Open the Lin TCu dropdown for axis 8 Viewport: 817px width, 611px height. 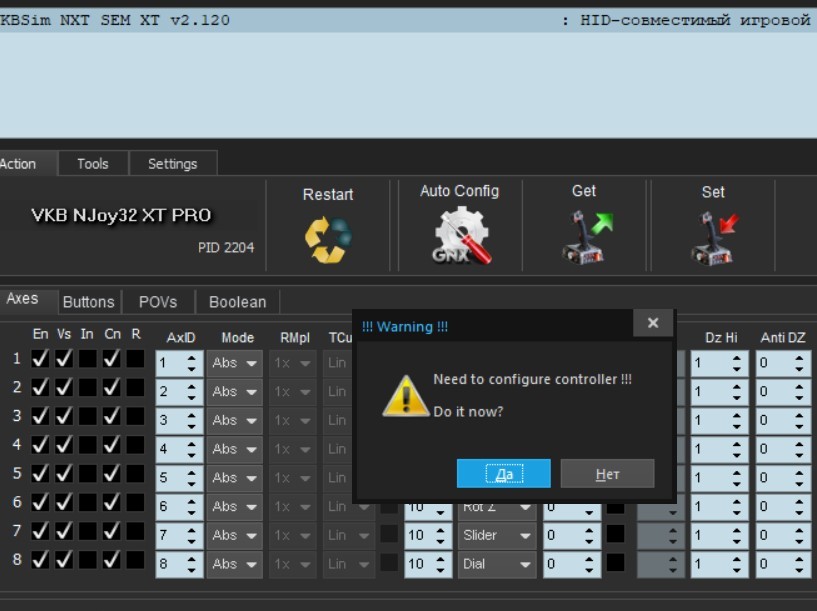pyautogui.click(x=349, y=564)
